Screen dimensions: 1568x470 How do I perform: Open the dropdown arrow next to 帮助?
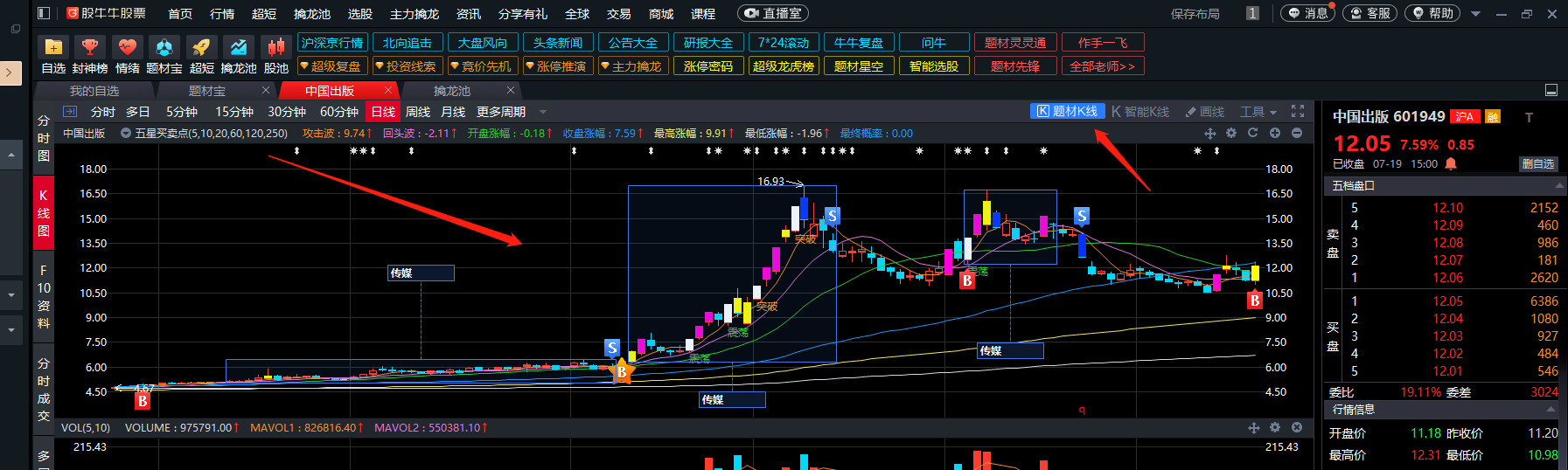tap(1476, 14)
